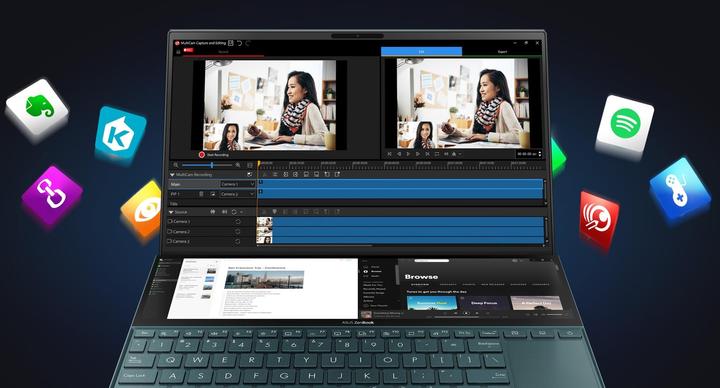Viewport: 720px width, 388px height.
Task: Click the sync circular icon in Source header
Action: (234, 212)
